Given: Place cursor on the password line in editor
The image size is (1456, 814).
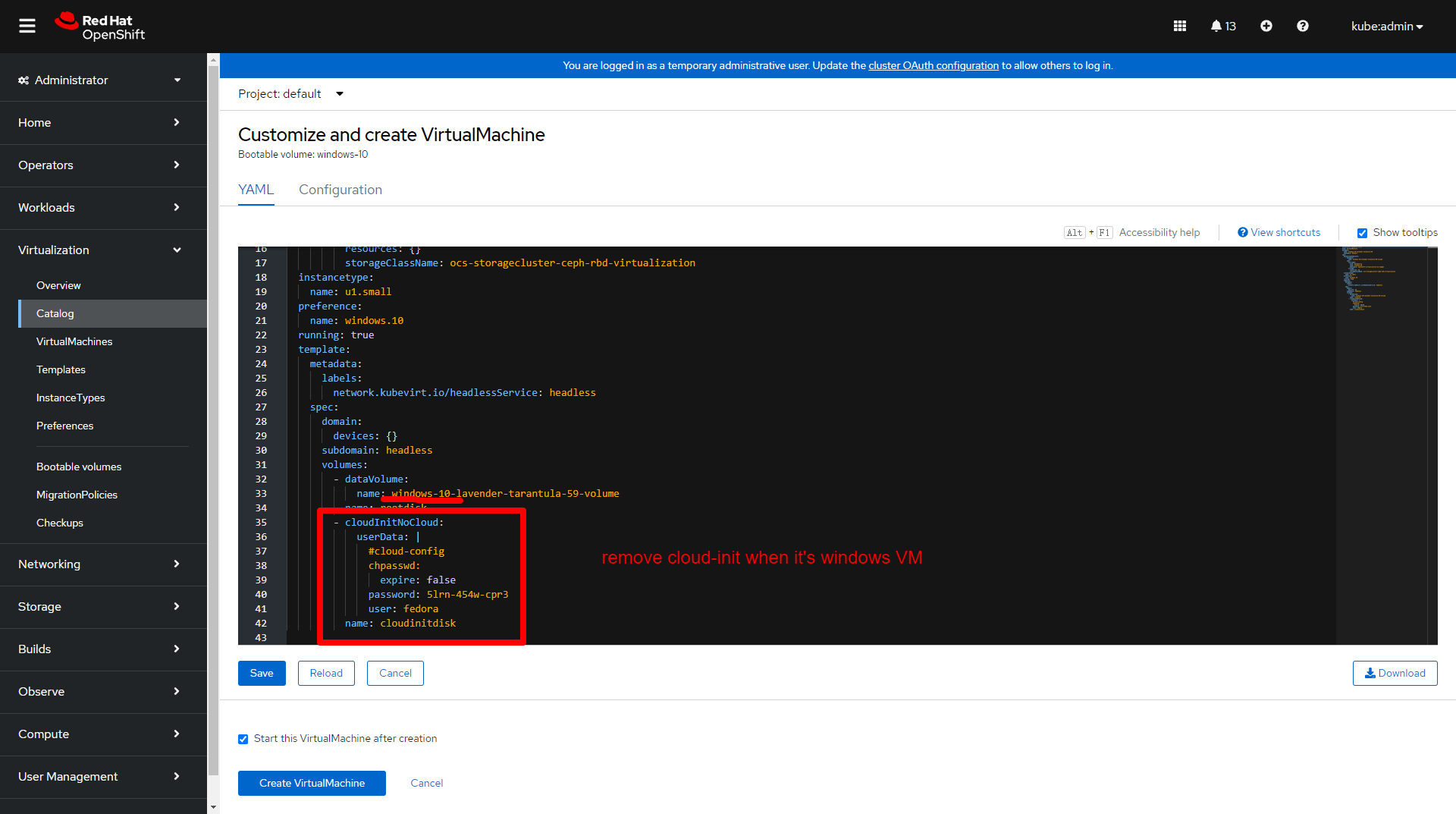Looking at the screenshot, I should [x=438, y=594].
